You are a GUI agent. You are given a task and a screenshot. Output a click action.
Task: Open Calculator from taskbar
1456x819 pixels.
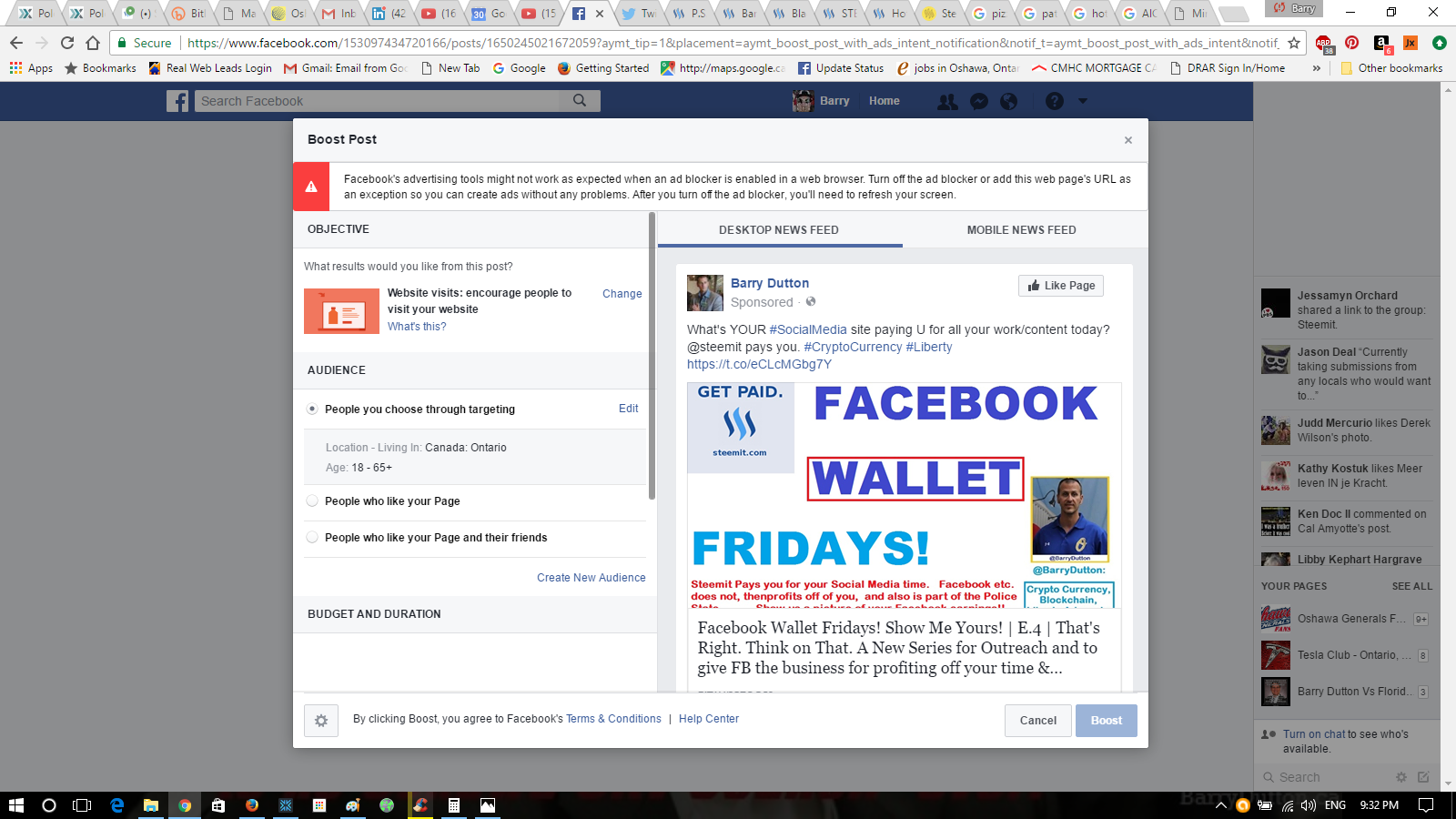click(453, 805)
